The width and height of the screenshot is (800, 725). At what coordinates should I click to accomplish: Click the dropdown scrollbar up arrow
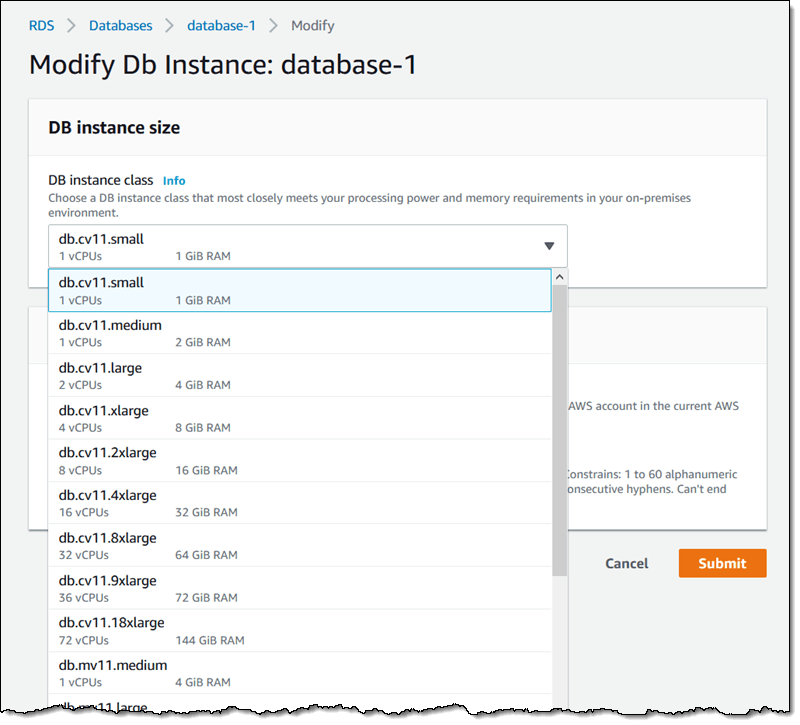pos(559,276)
